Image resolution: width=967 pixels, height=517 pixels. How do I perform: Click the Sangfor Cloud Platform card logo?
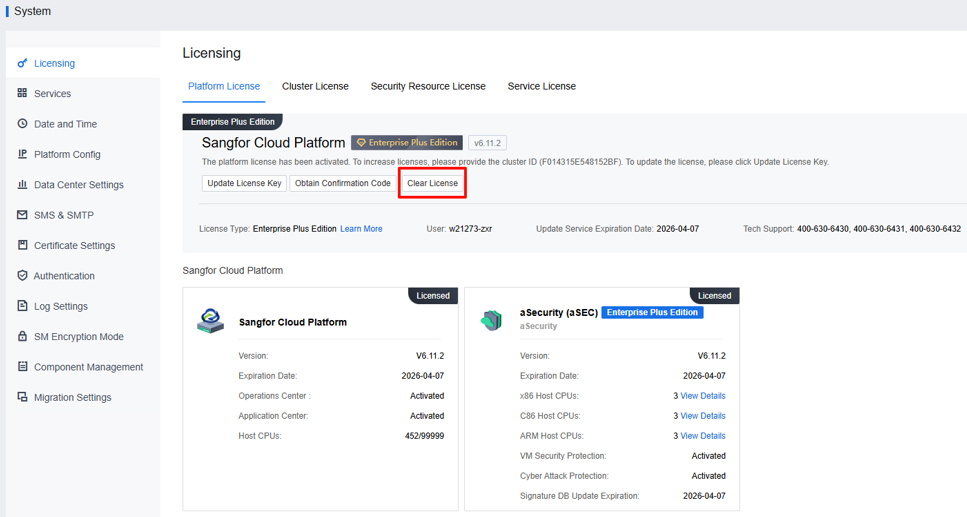coord(210,321)
